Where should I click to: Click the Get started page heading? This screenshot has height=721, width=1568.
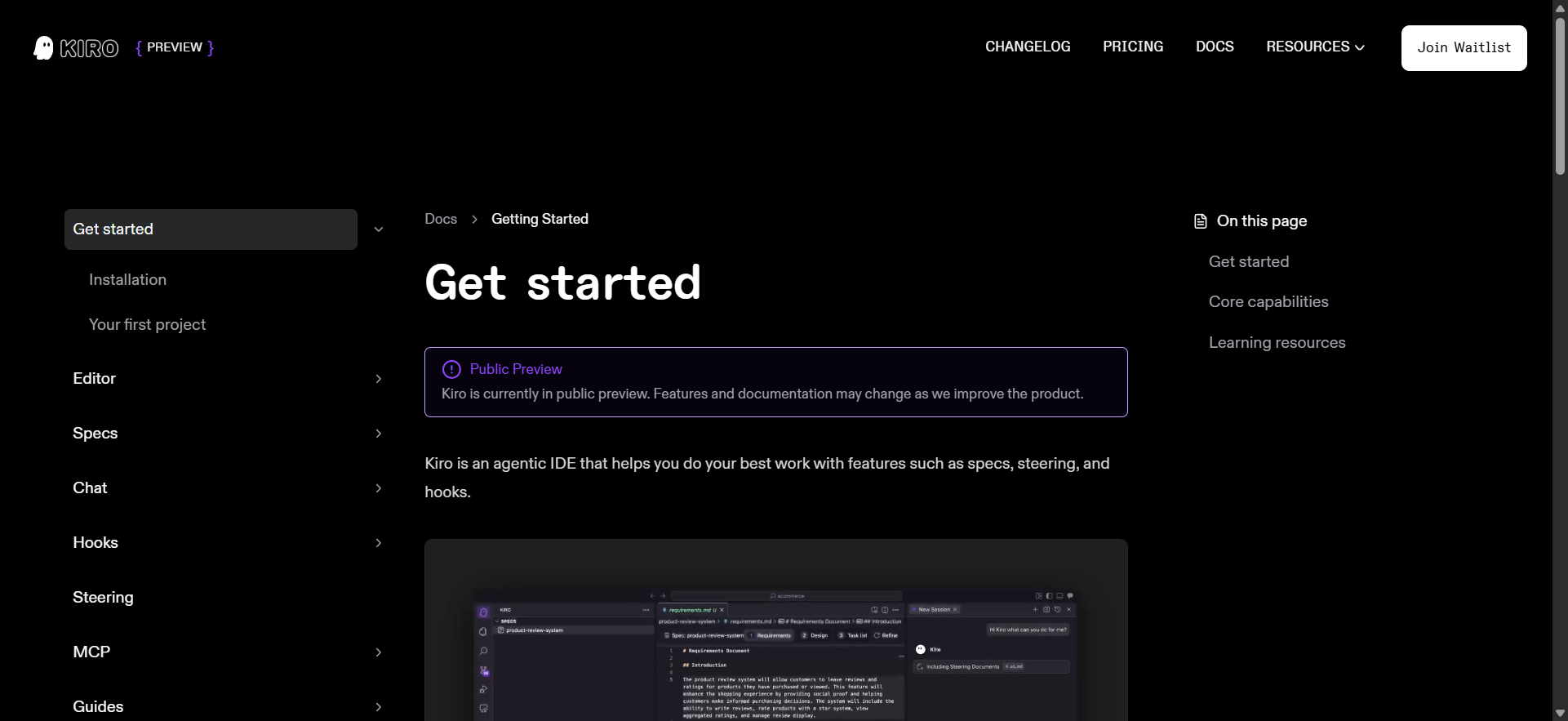point(562,283)
